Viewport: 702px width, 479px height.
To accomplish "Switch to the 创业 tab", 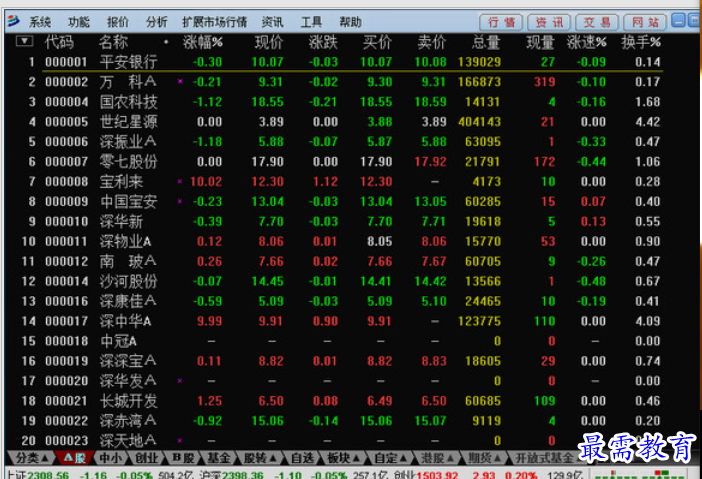I will pos(146,458).
